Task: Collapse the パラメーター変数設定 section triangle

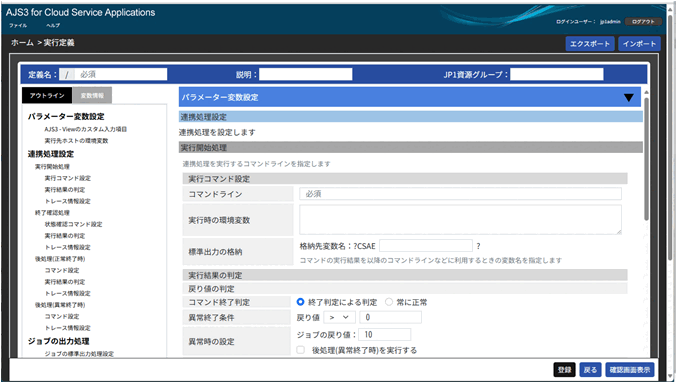Action: coord(629,98)
